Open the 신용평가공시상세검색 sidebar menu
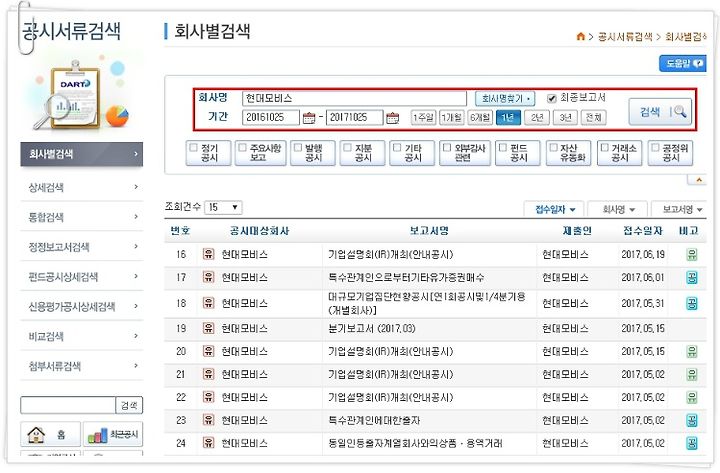Screen dimensions: 720x473 (82, 307)
